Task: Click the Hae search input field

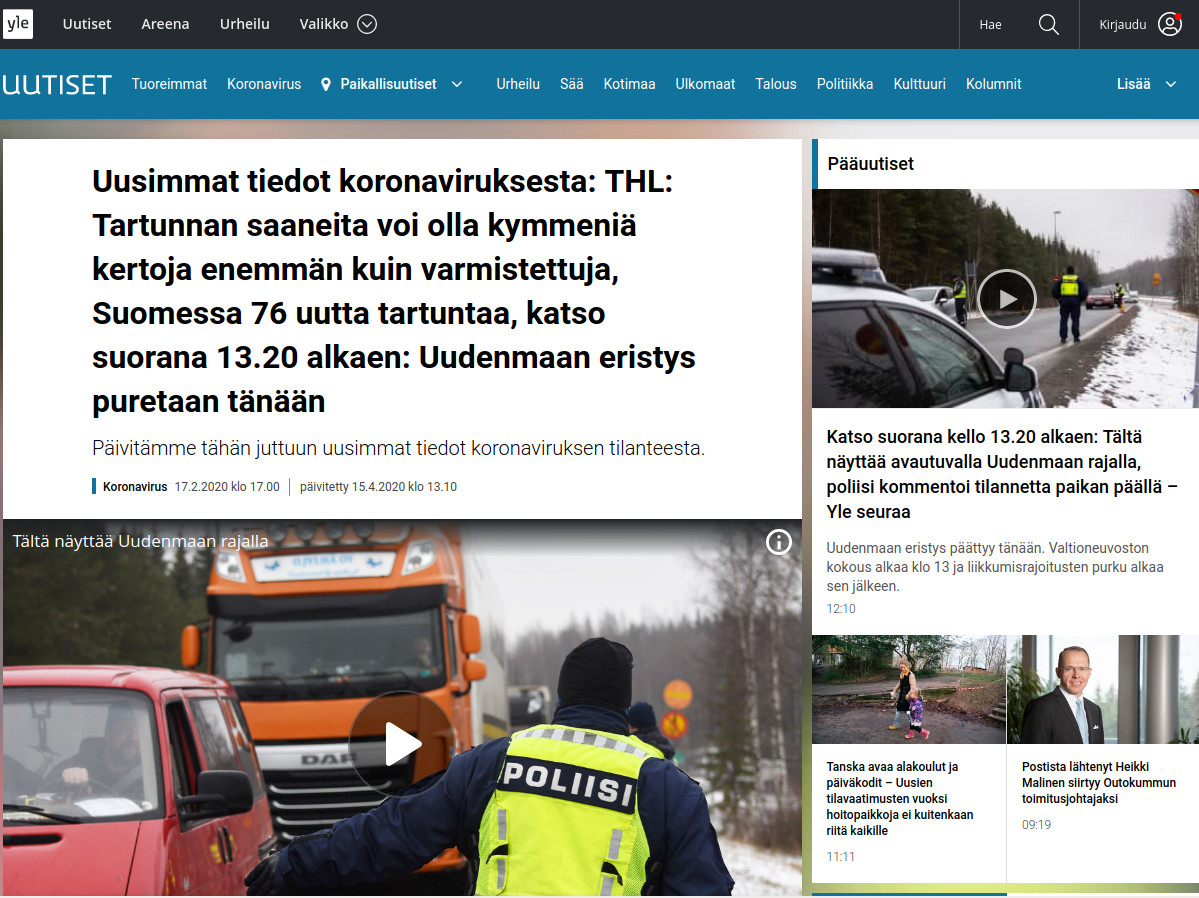Action: click(x=990, y=25)
